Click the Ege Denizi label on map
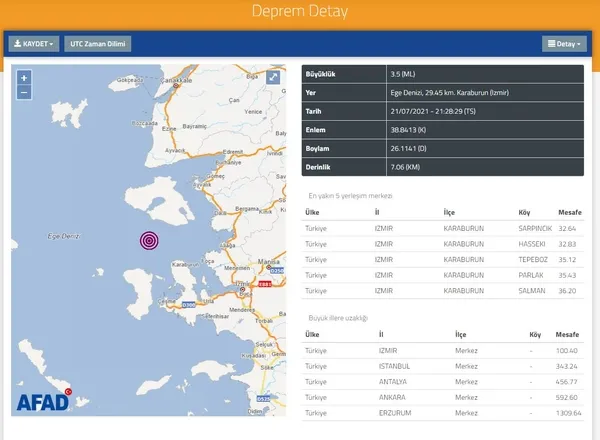Image resolution: width=600 pixels, height=440 pixels. (x=65, y=236)
